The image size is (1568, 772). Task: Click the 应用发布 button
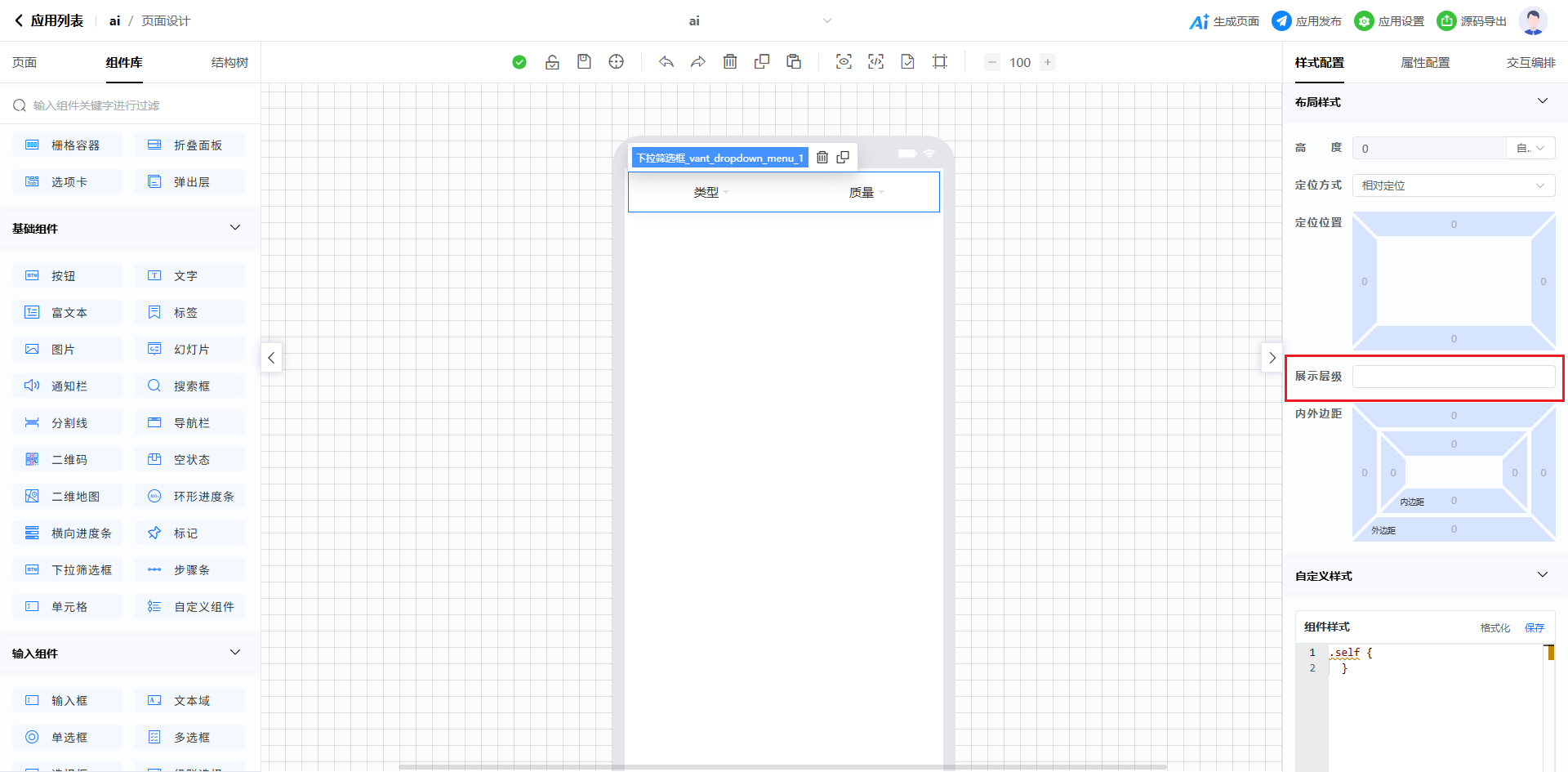1307,21
